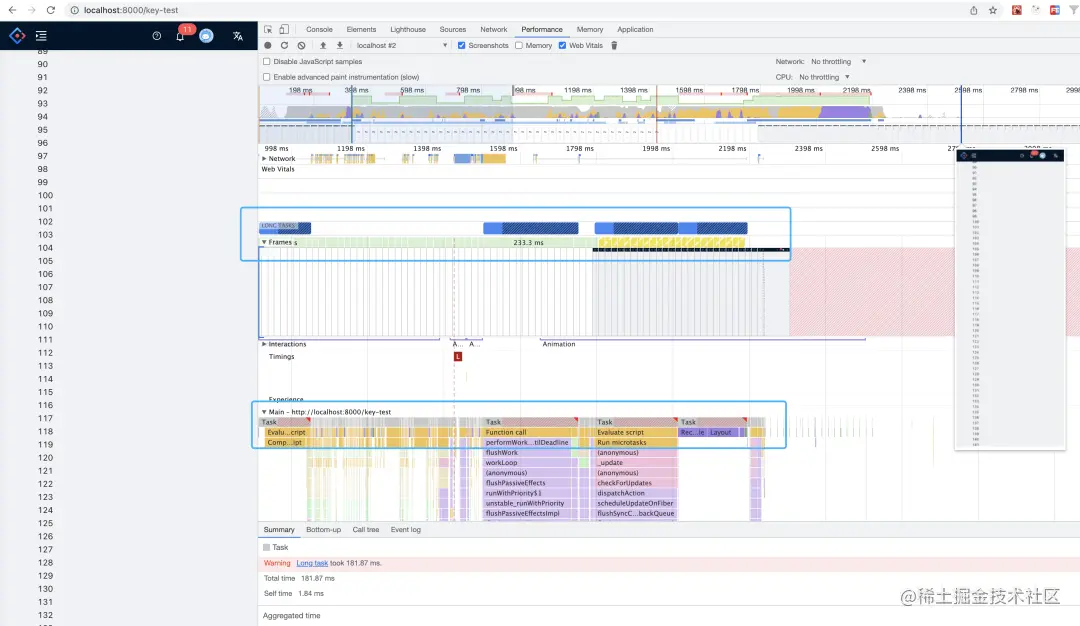This screenshot has width=1080, height=626.
Task: Toggle the device toolbar icon
Action: (x=284, y=30)
